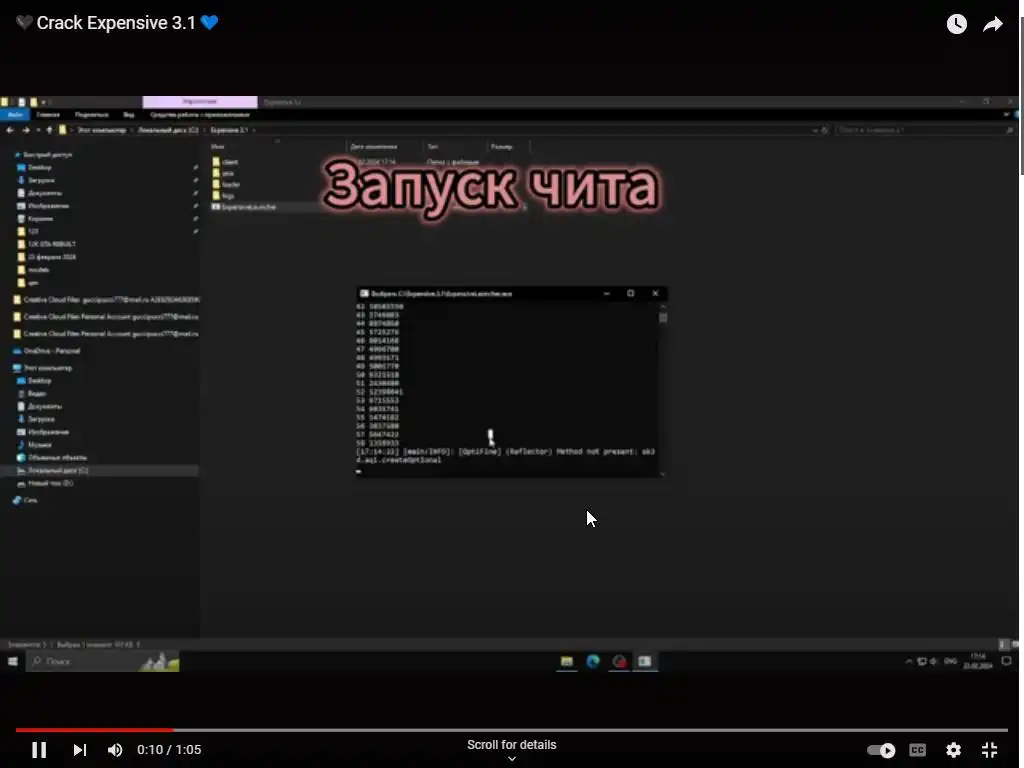This screenshot has width=1024, height=768.
Task: Turn on closed captions
Action: click(x=918, y=750)
